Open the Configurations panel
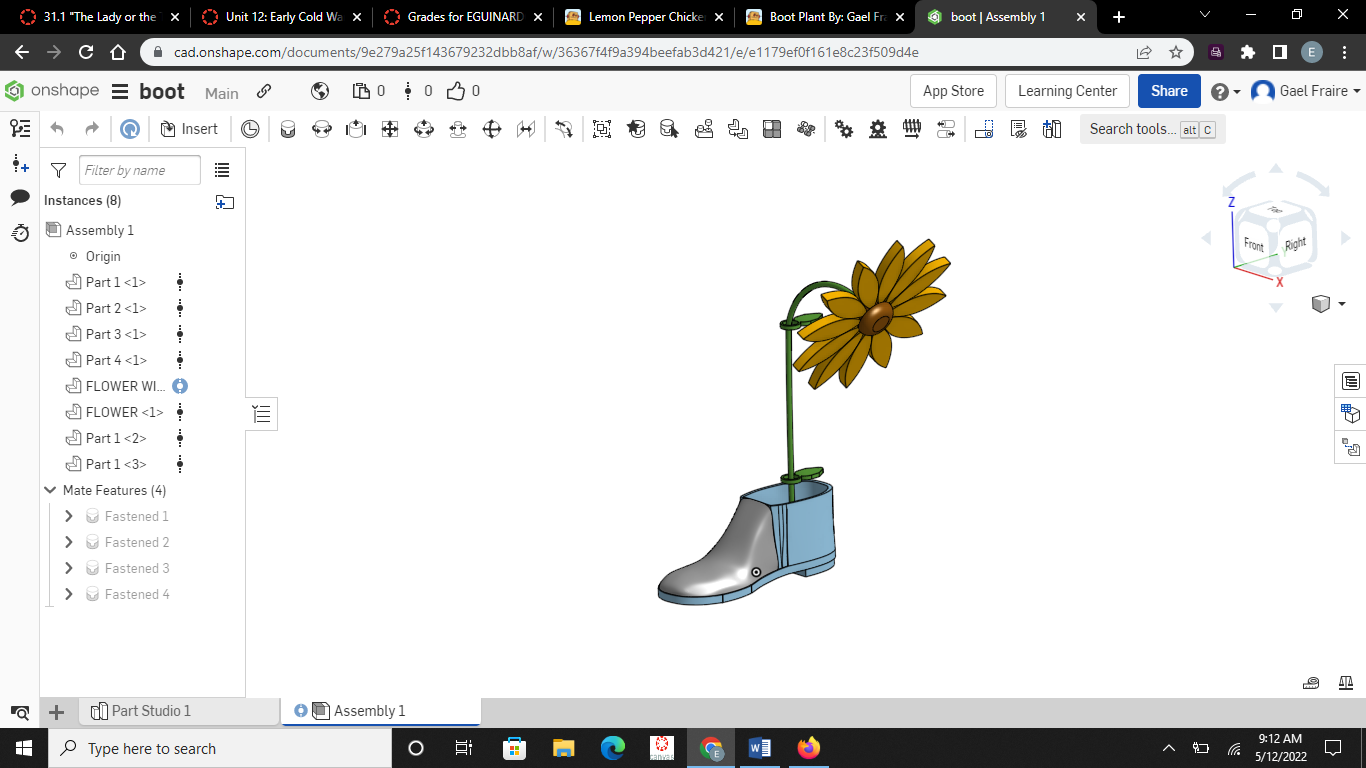 coord(1349,413)
